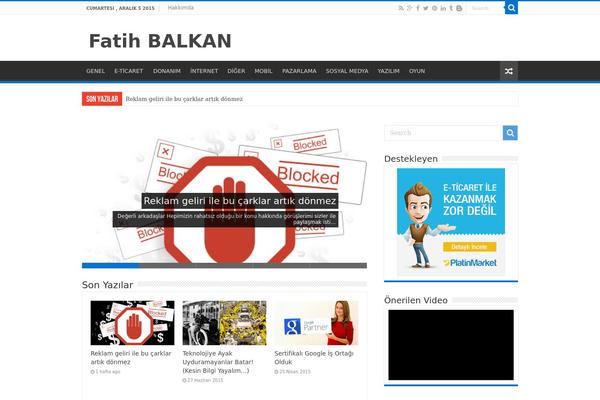Go to Fatih BALKAN site title
This screenshot has height=400, width=600.
(x=160, y=41)
